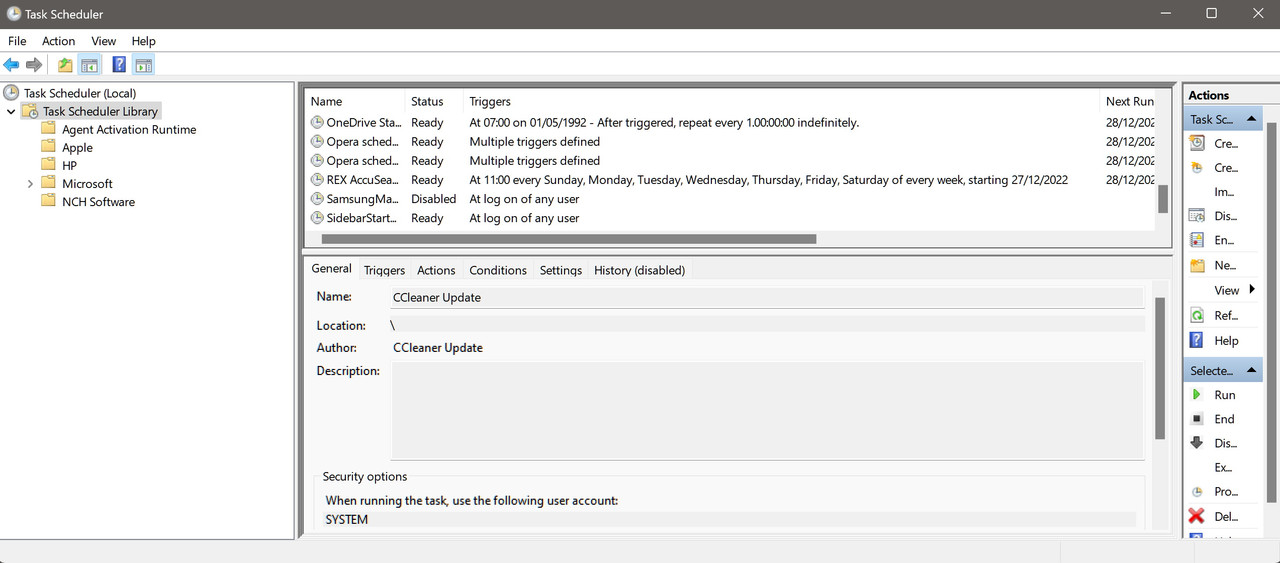The height and width of the screenshot is (563, 1280).
Task: Open the File menu
Action: [x=17, y=41]
